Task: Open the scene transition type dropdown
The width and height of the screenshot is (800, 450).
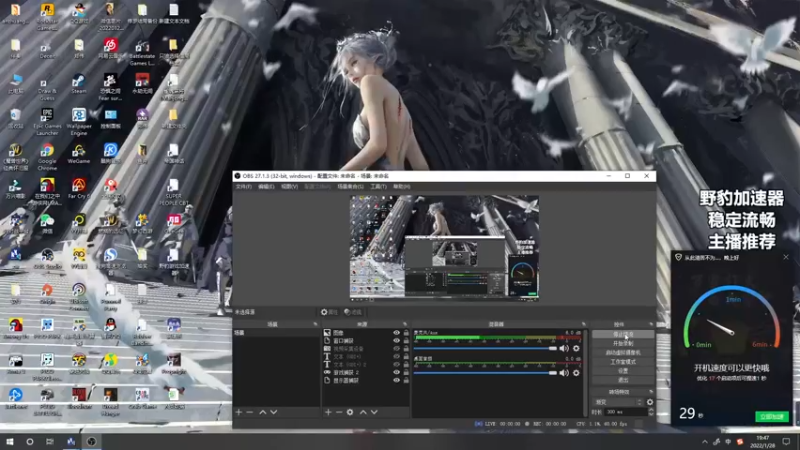Action: (x=616, y=402)
